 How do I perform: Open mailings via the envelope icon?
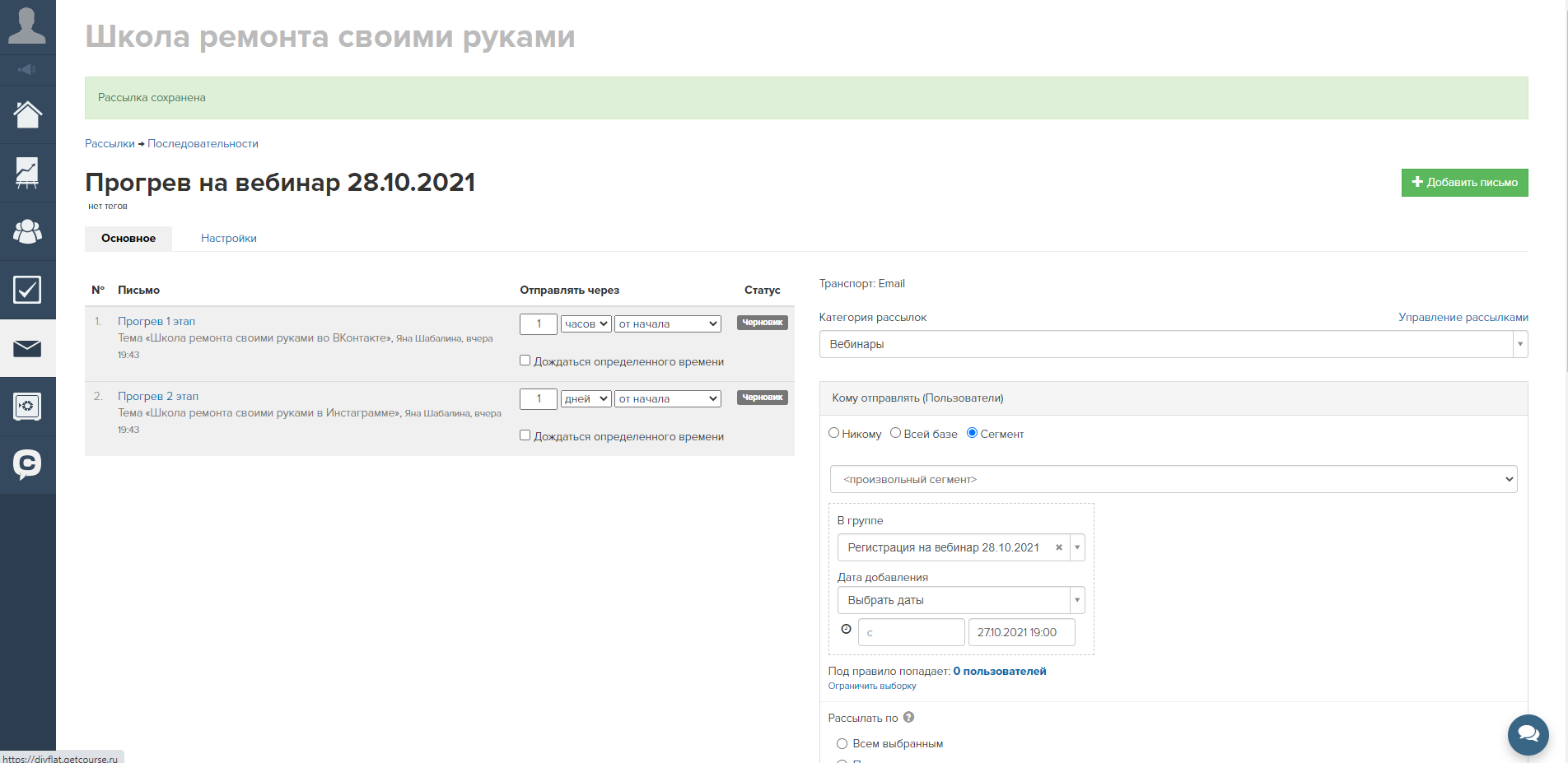[x=27, y=348]
